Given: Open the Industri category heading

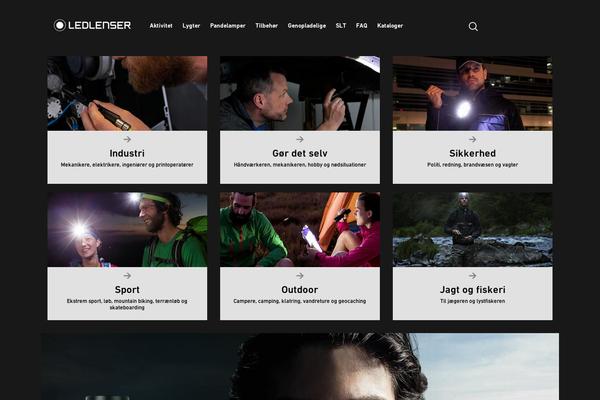Looking at the screenshot, I should (127, 153).
